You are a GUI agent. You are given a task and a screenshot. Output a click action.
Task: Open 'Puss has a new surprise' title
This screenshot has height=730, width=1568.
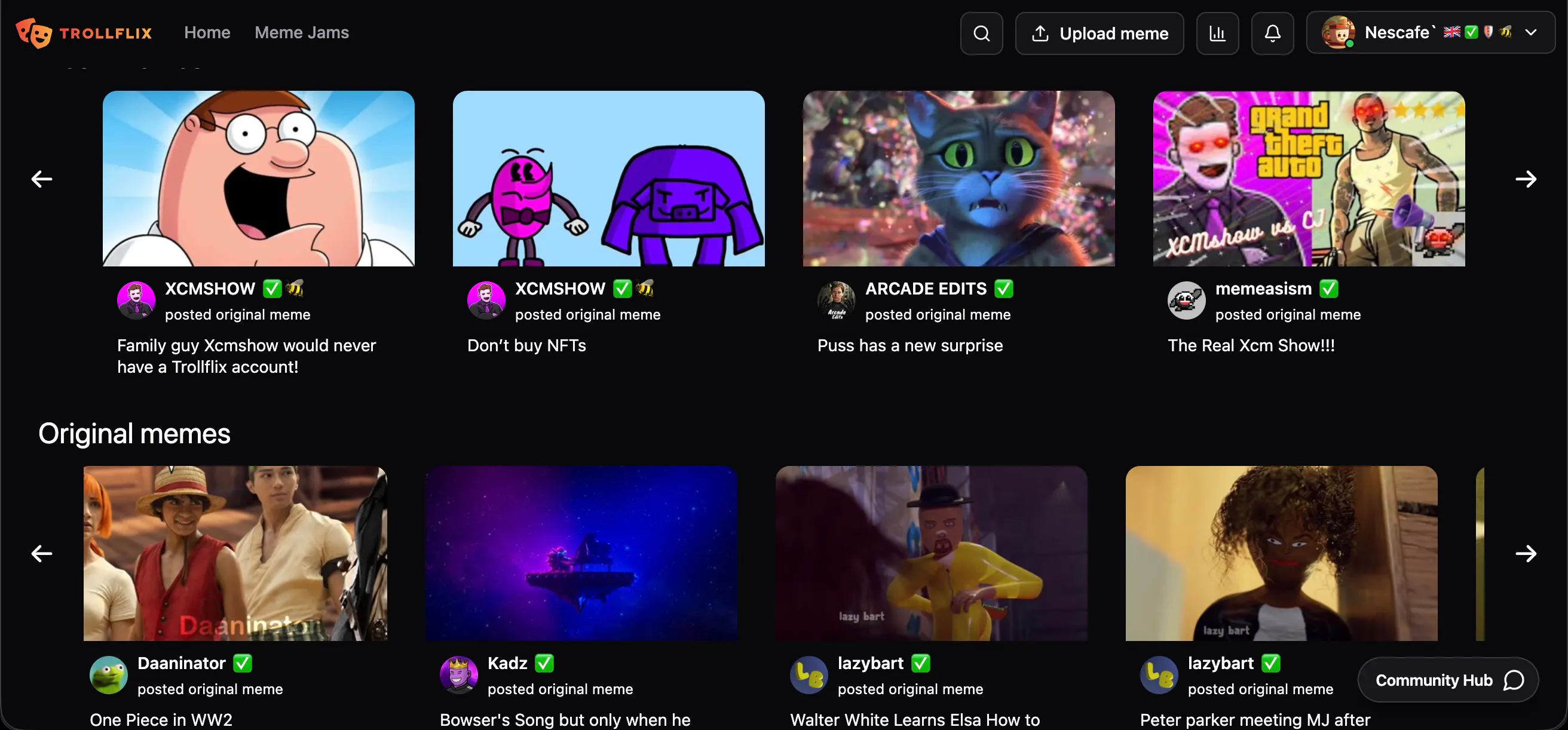coord(910,345)
